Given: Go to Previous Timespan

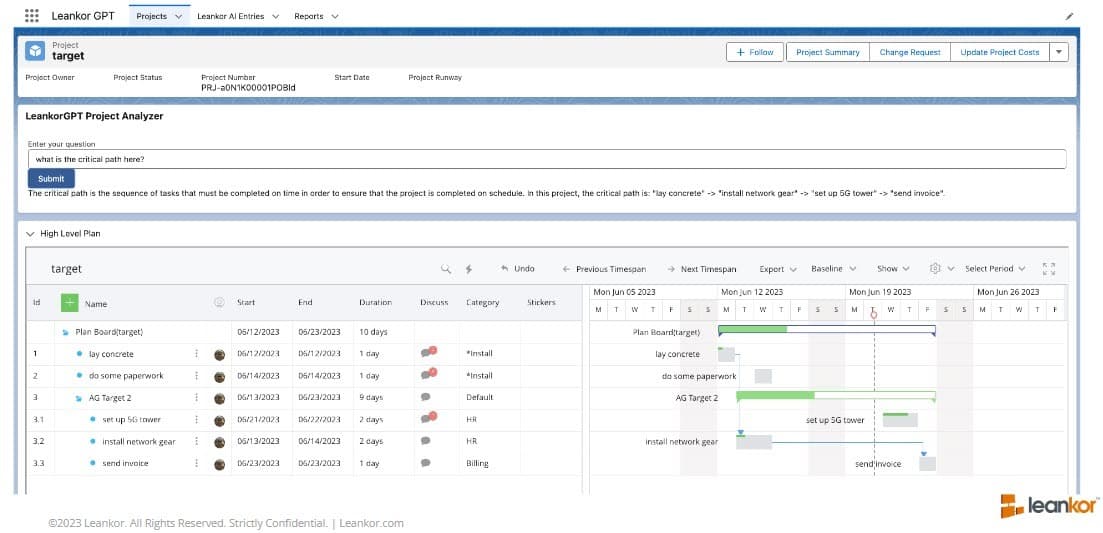Looking at the screenshot, I should click(604, 269).
